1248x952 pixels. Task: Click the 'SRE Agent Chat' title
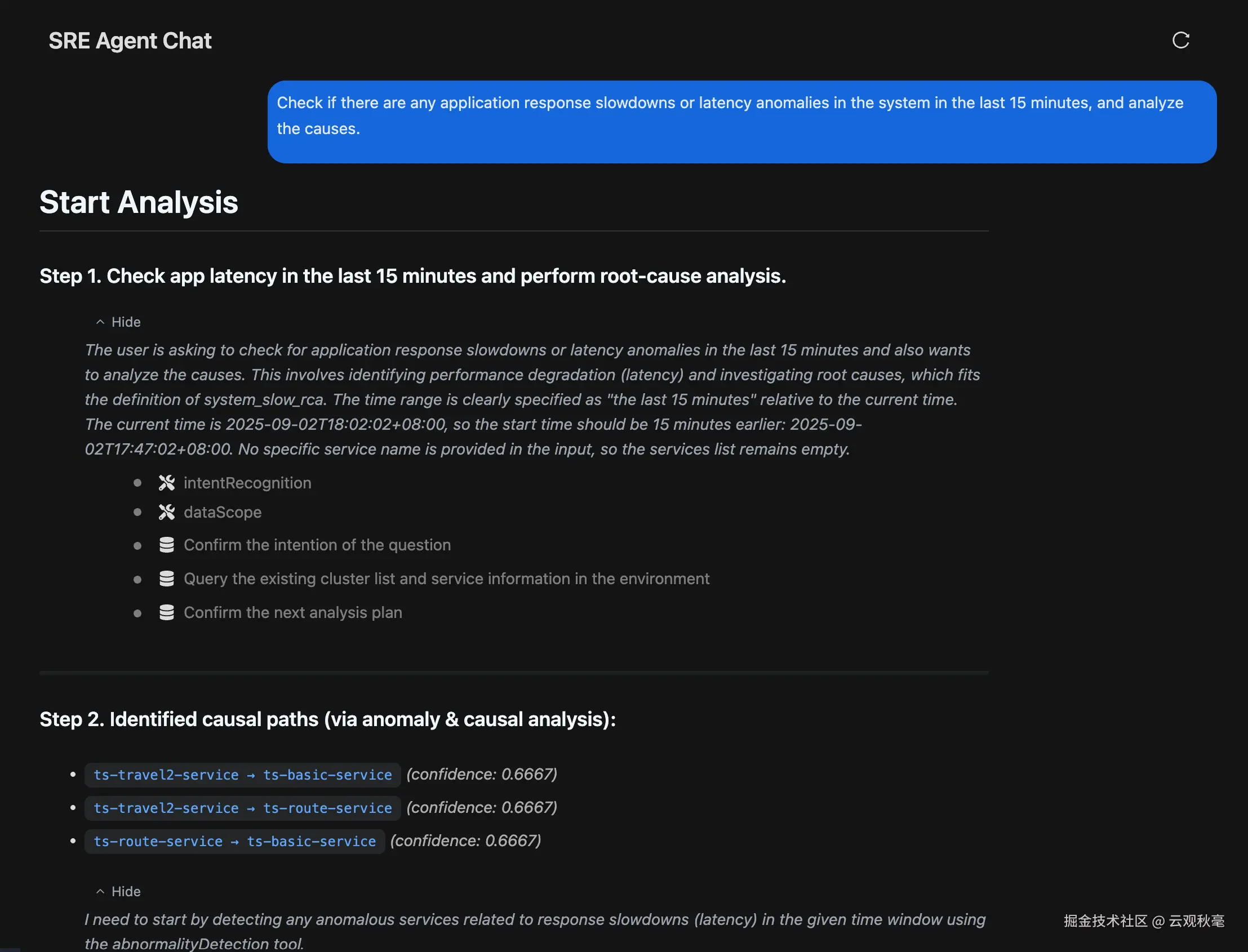(130, 41)
